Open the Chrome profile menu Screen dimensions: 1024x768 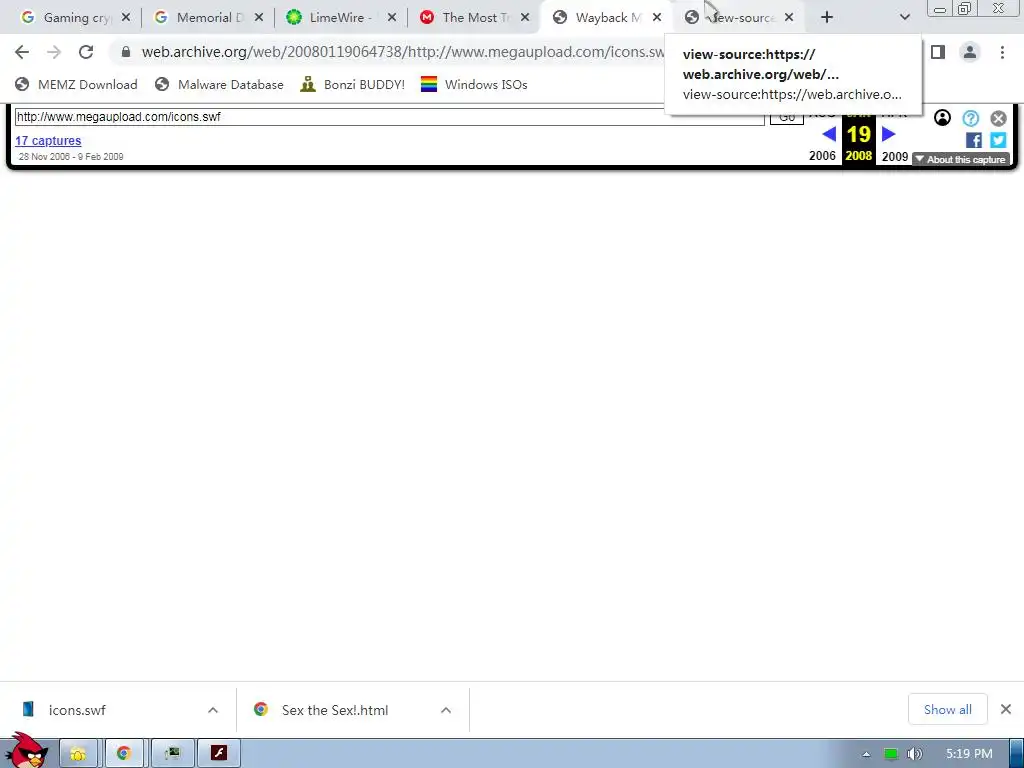(970, 52)
